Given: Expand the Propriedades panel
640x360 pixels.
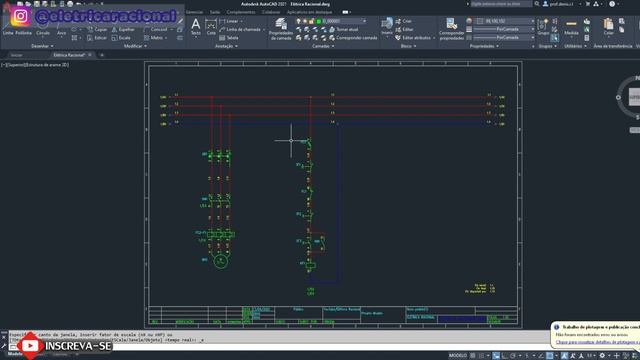Looking at the screenshot, I should (x=484, y=46).
